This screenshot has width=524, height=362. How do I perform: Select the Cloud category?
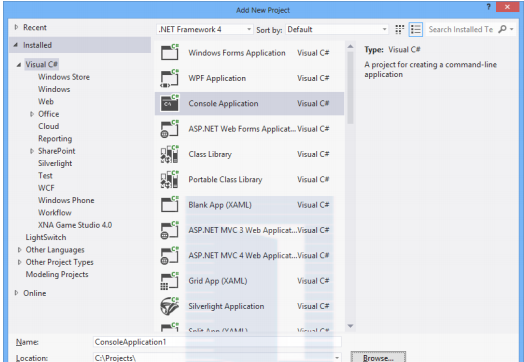click(x=48, y=126)
